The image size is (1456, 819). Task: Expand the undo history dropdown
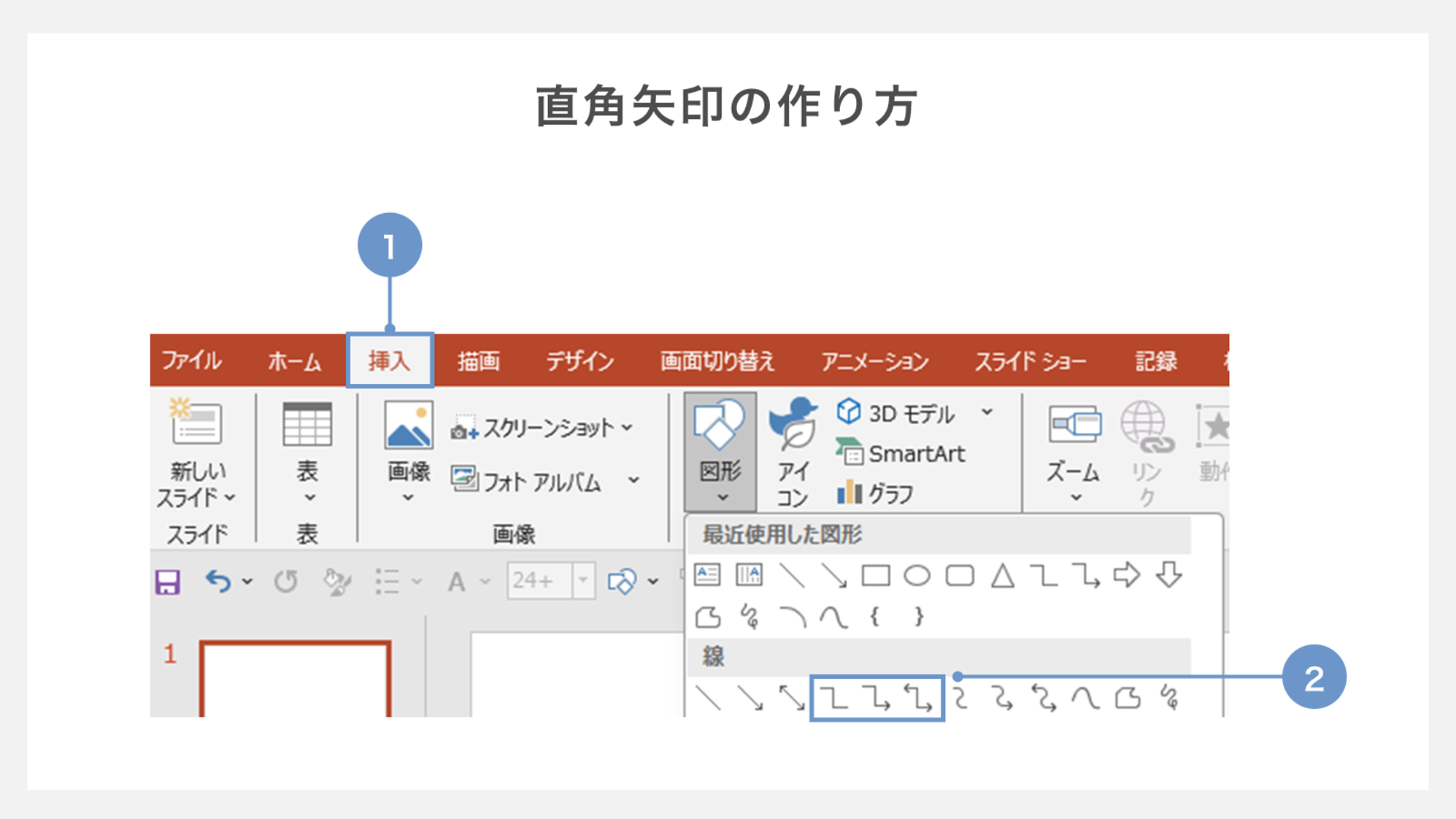(x=247, y=582)
